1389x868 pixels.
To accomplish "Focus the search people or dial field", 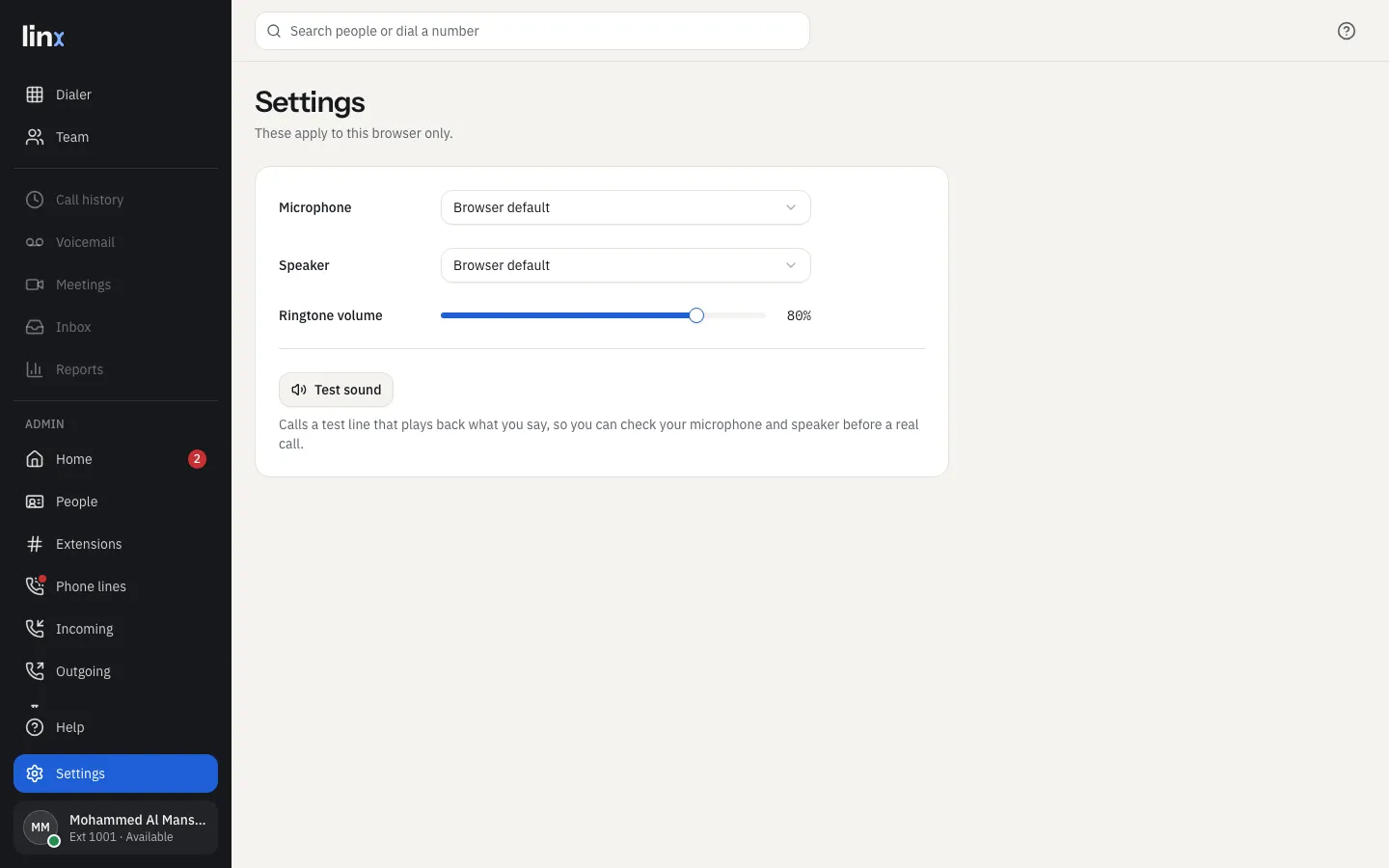I will point(532,31).
